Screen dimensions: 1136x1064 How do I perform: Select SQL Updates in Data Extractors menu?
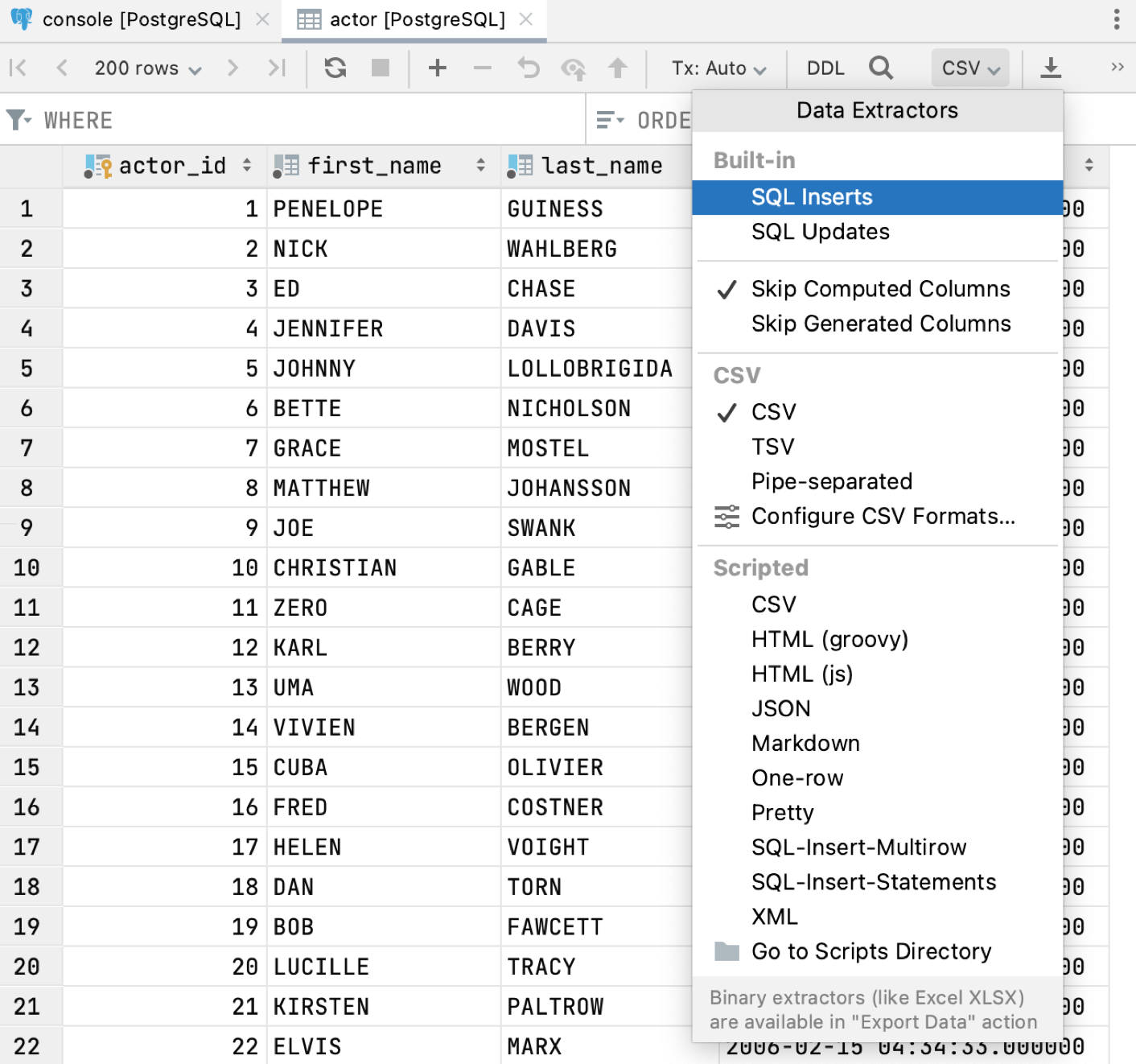820,232
